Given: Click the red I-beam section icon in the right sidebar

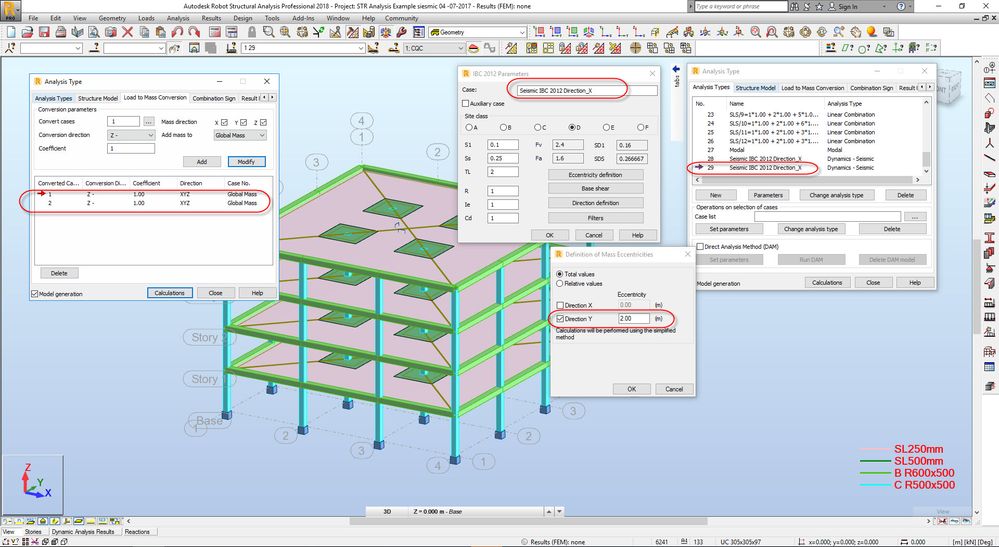Looking at the screenshot, I should (x=989, y=238).
